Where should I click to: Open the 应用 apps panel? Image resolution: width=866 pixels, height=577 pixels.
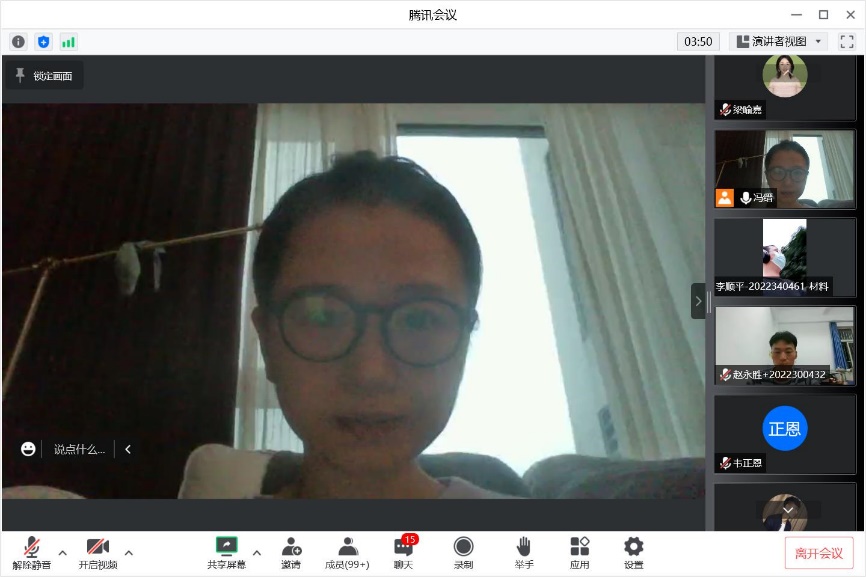coord(579,552)
